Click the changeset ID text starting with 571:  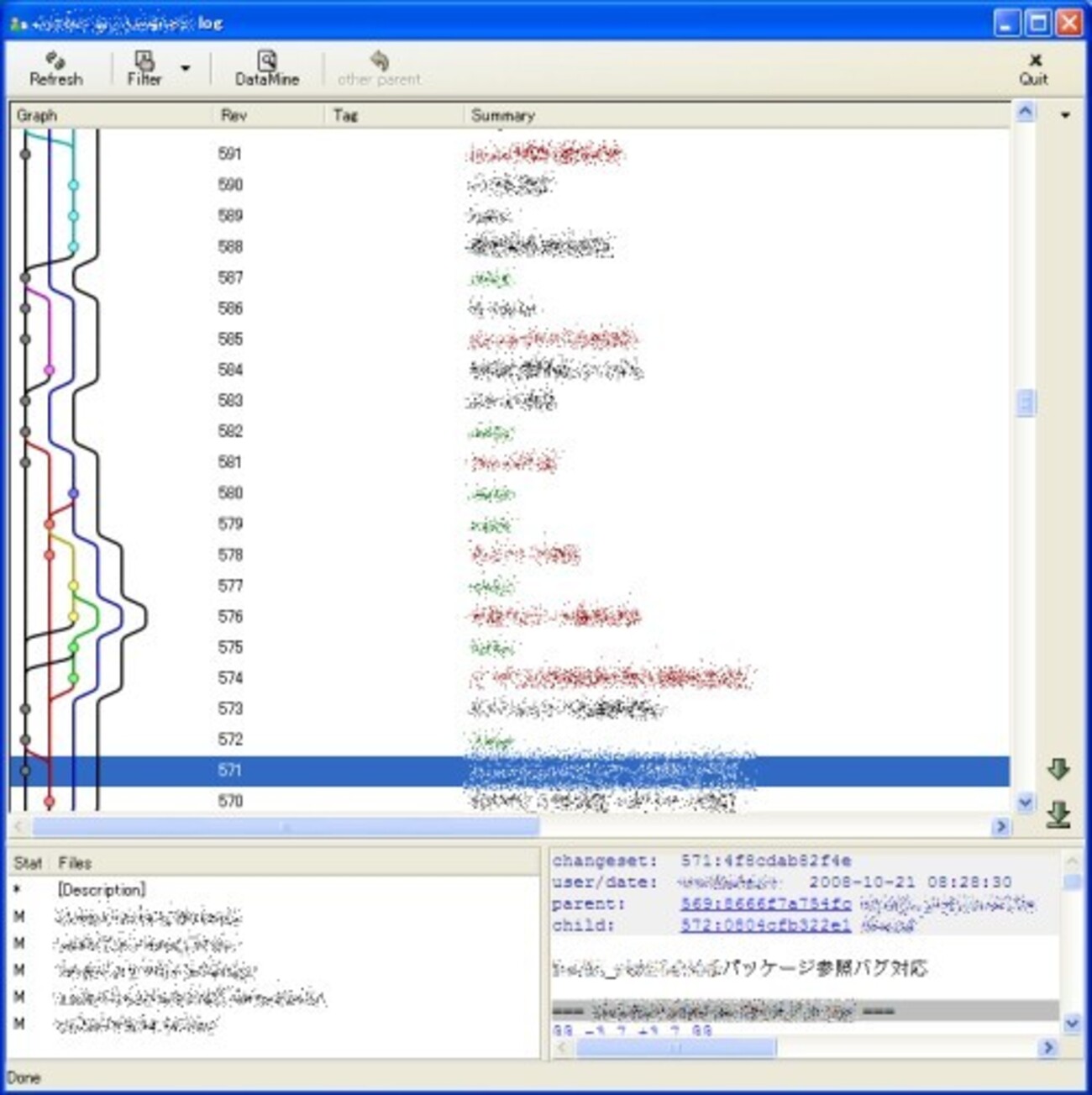pyautogui.click(x=765, y=861)
